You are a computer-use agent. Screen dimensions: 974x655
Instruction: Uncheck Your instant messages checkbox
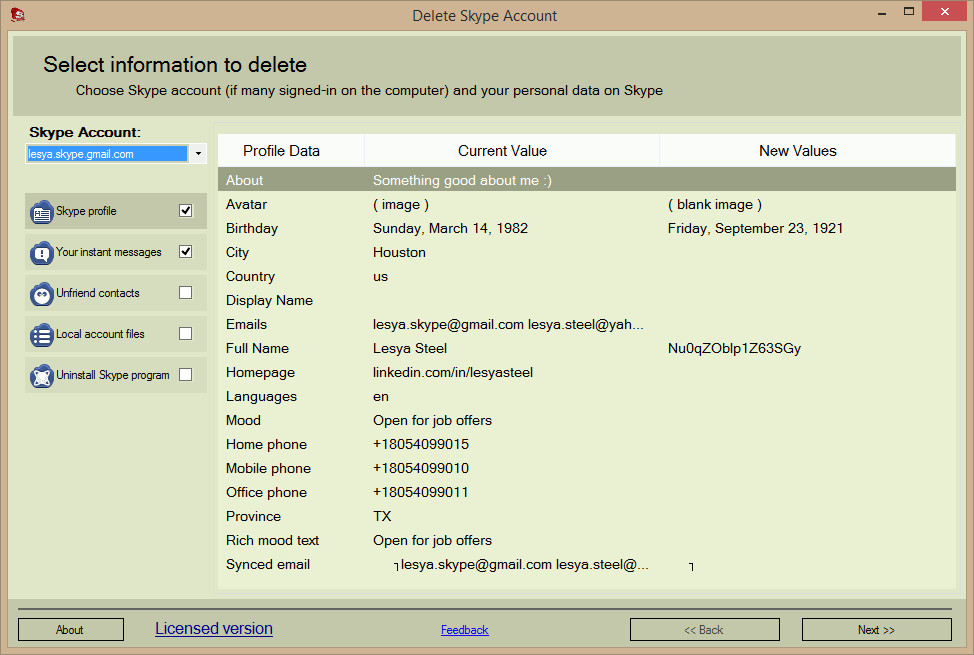pos(185,252)
